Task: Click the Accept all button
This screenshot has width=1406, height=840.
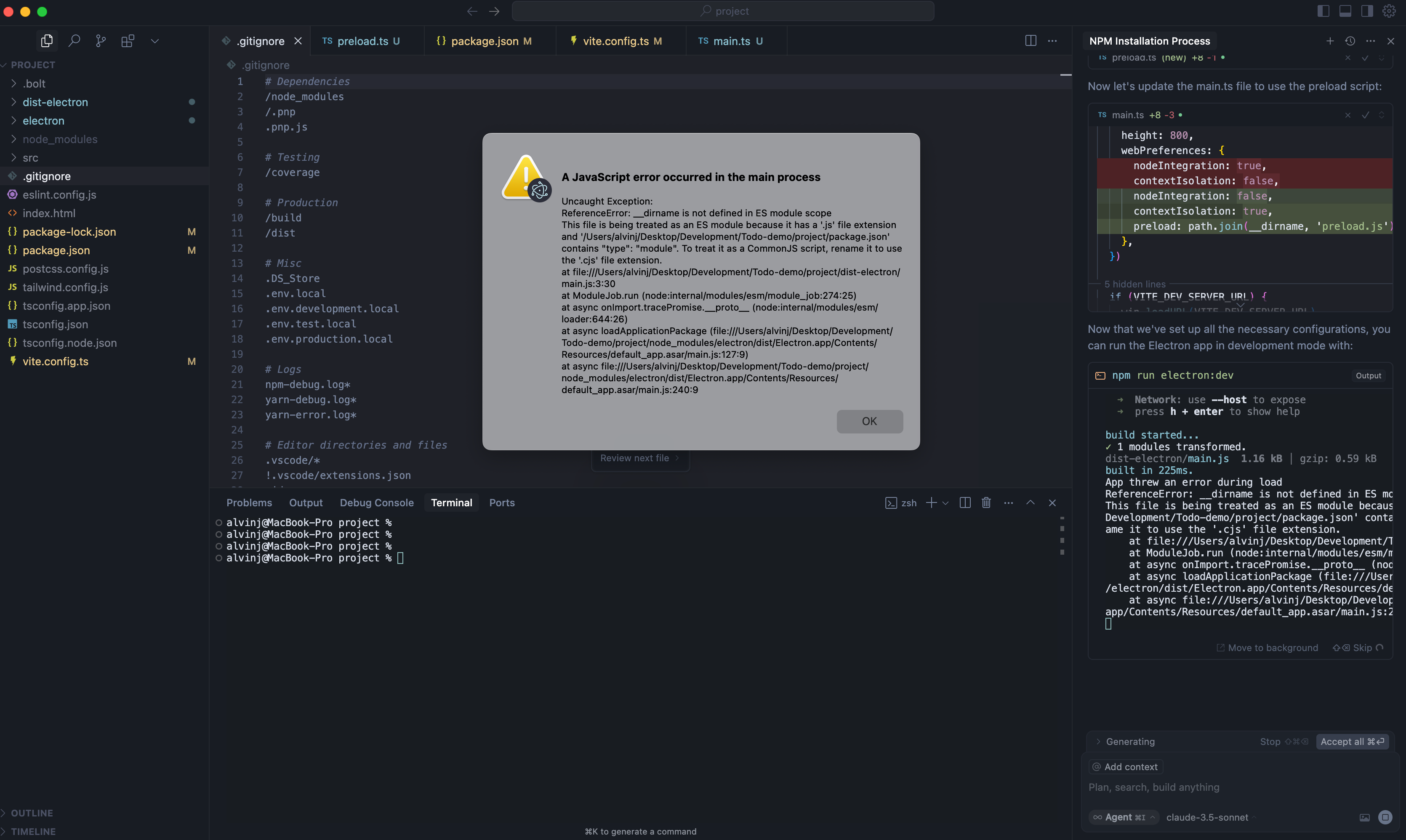Action: pyautogui.click(x=1352, y=742)
